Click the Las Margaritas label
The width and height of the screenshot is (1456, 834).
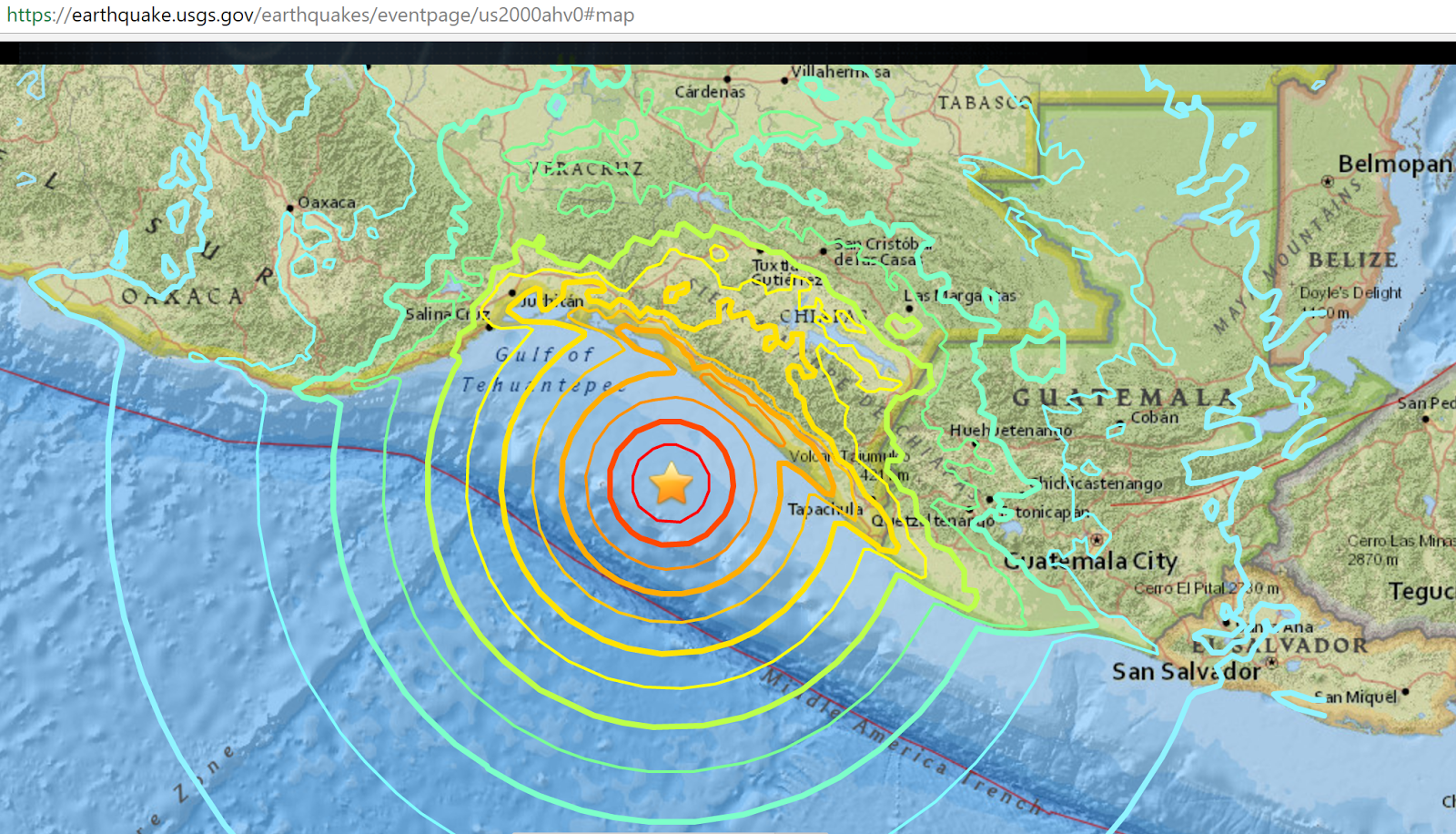(x=959, y=296)
